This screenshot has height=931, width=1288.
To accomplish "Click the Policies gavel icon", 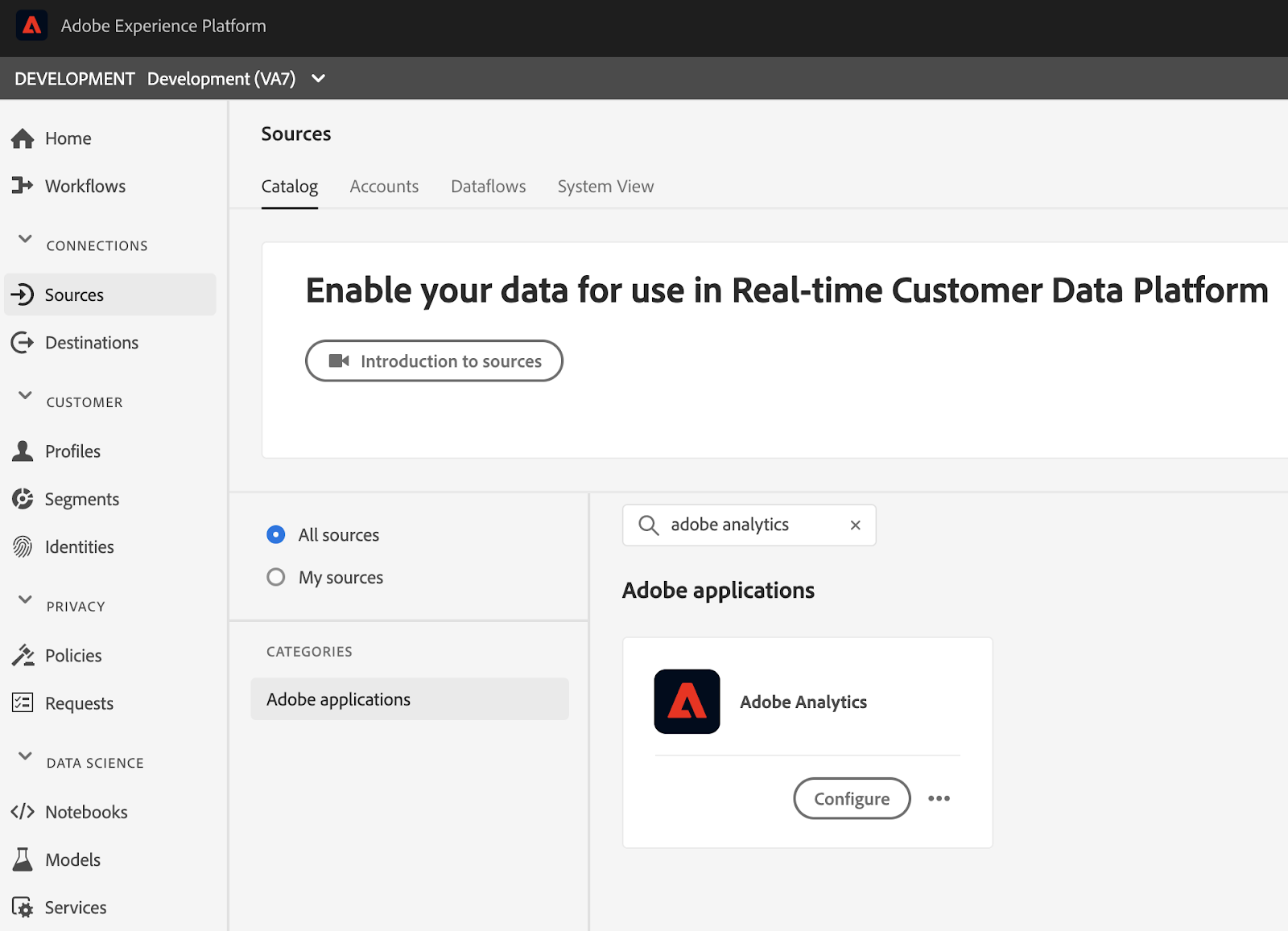I will [x=23, y=655].
